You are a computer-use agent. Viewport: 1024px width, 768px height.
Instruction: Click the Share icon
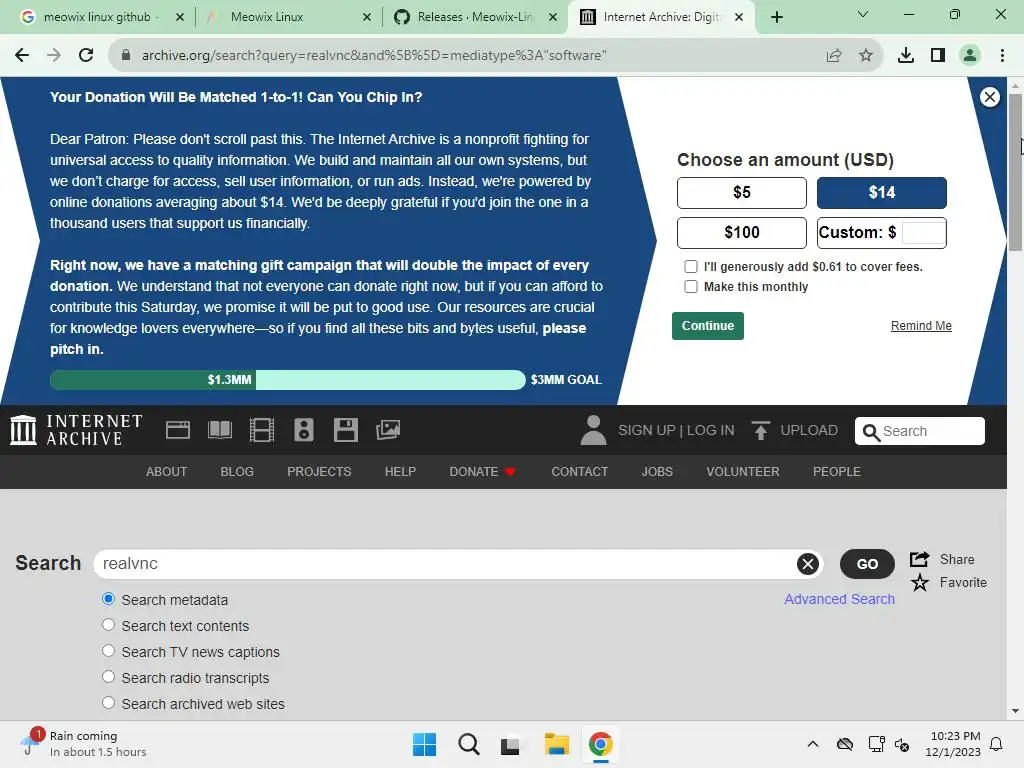(920, 559)
